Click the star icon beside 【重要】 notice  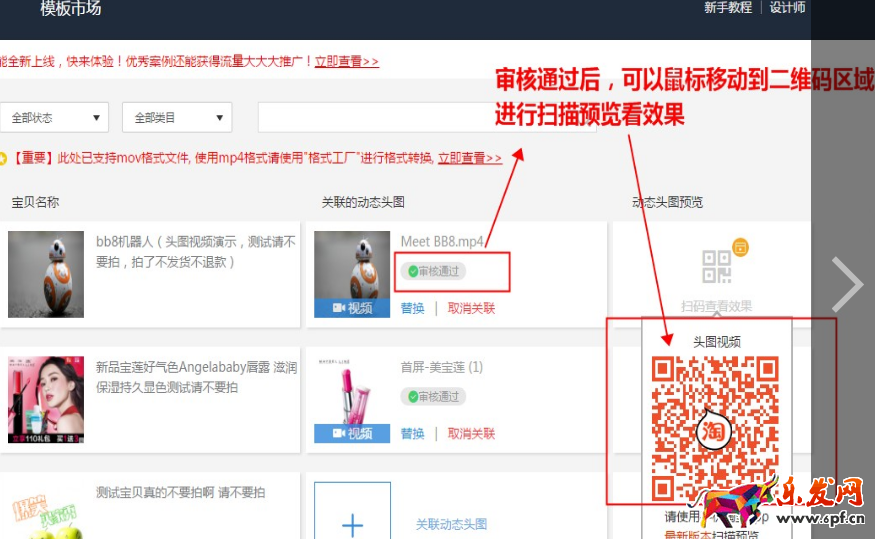3,158
